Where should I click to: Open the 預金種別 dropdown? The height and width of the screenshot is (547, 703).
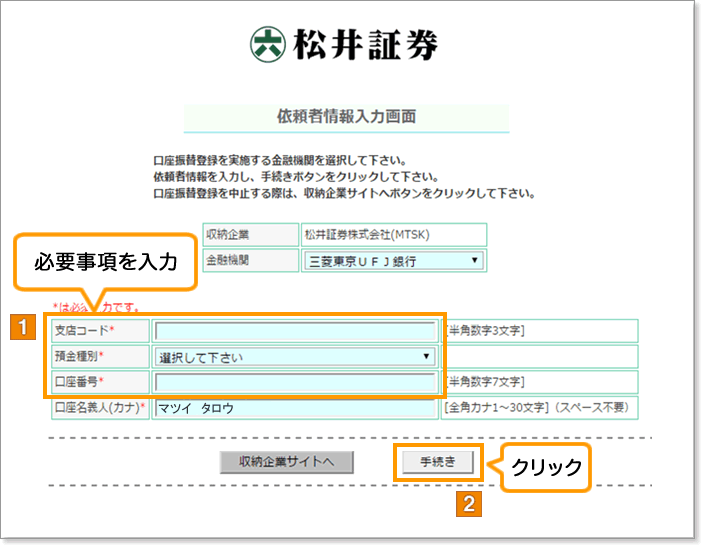click(295, 357)
